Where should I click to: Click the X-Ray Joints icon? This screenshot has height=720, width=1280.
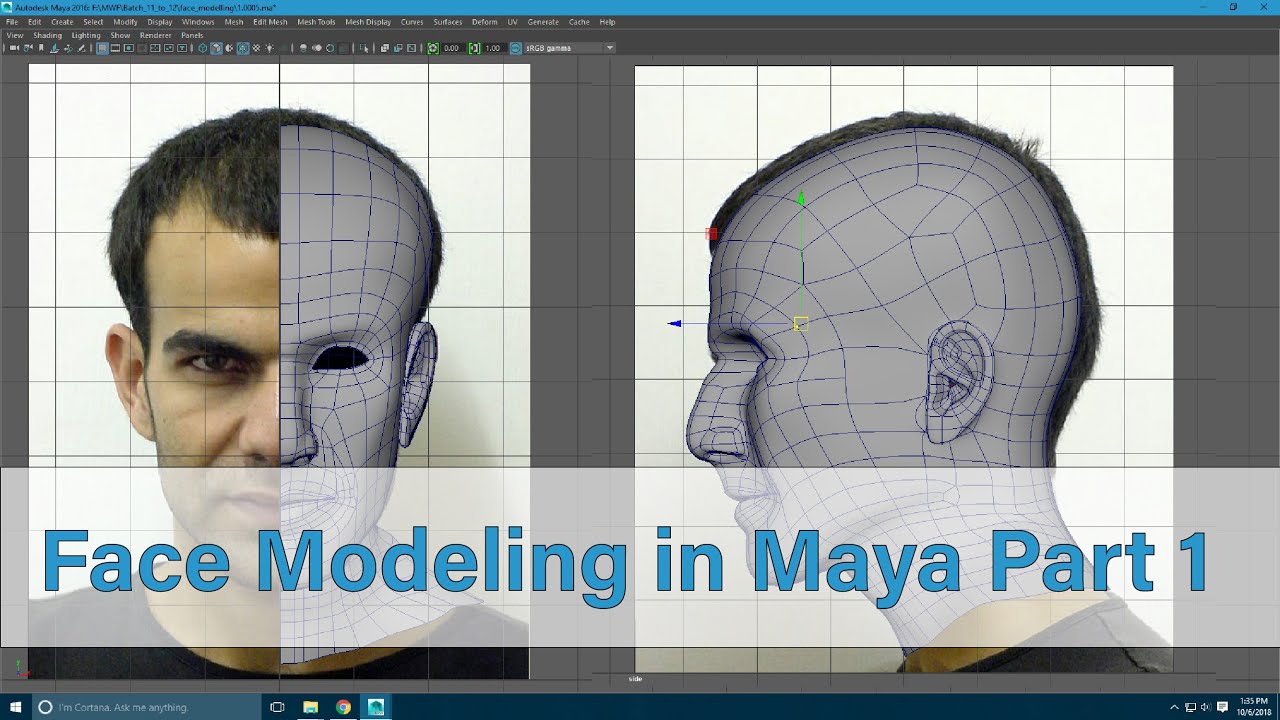click(411, 48)
